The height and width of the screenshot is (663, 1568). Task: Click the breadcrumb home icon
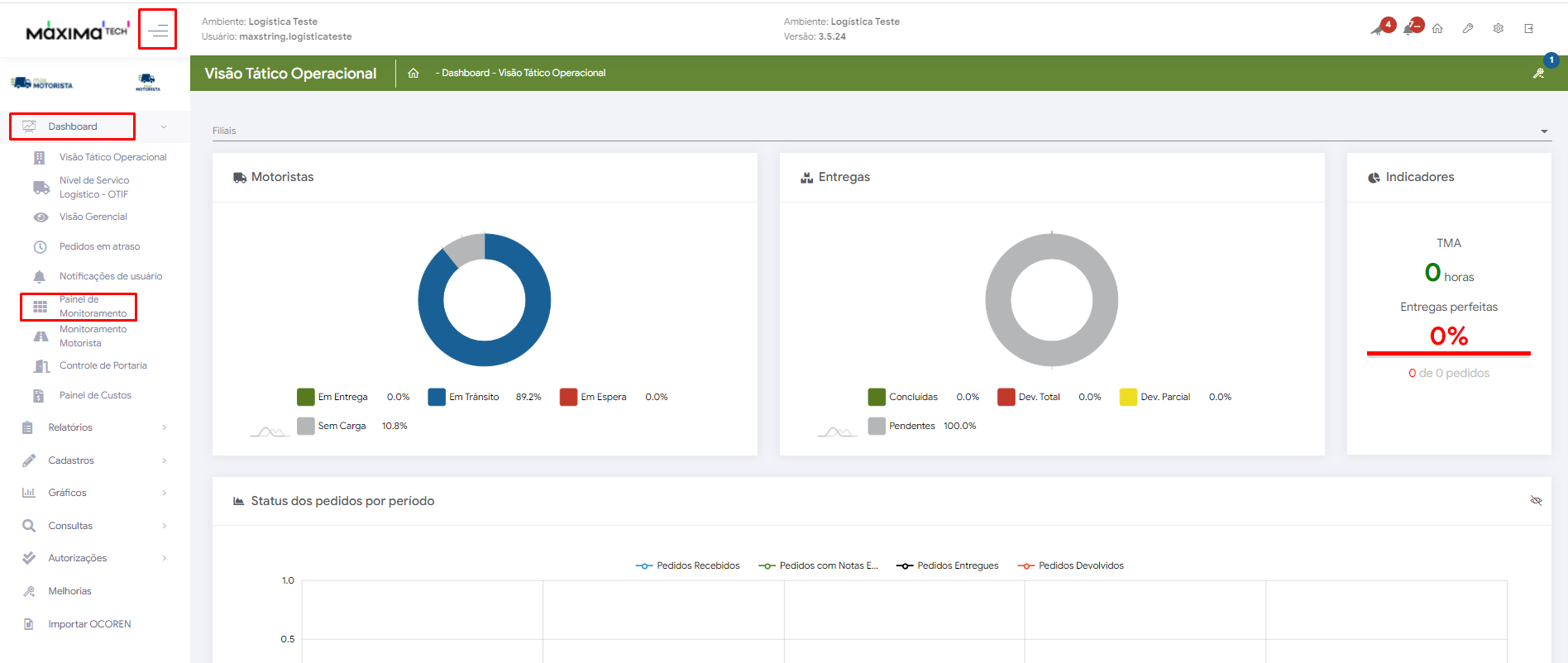click(414, 74)
